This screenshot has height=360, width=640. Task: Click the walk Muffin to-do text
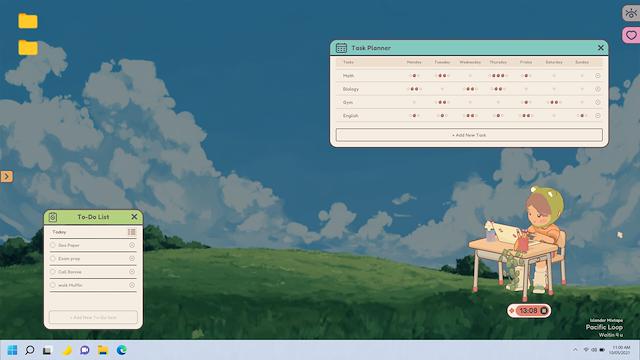tap(70, 285)
